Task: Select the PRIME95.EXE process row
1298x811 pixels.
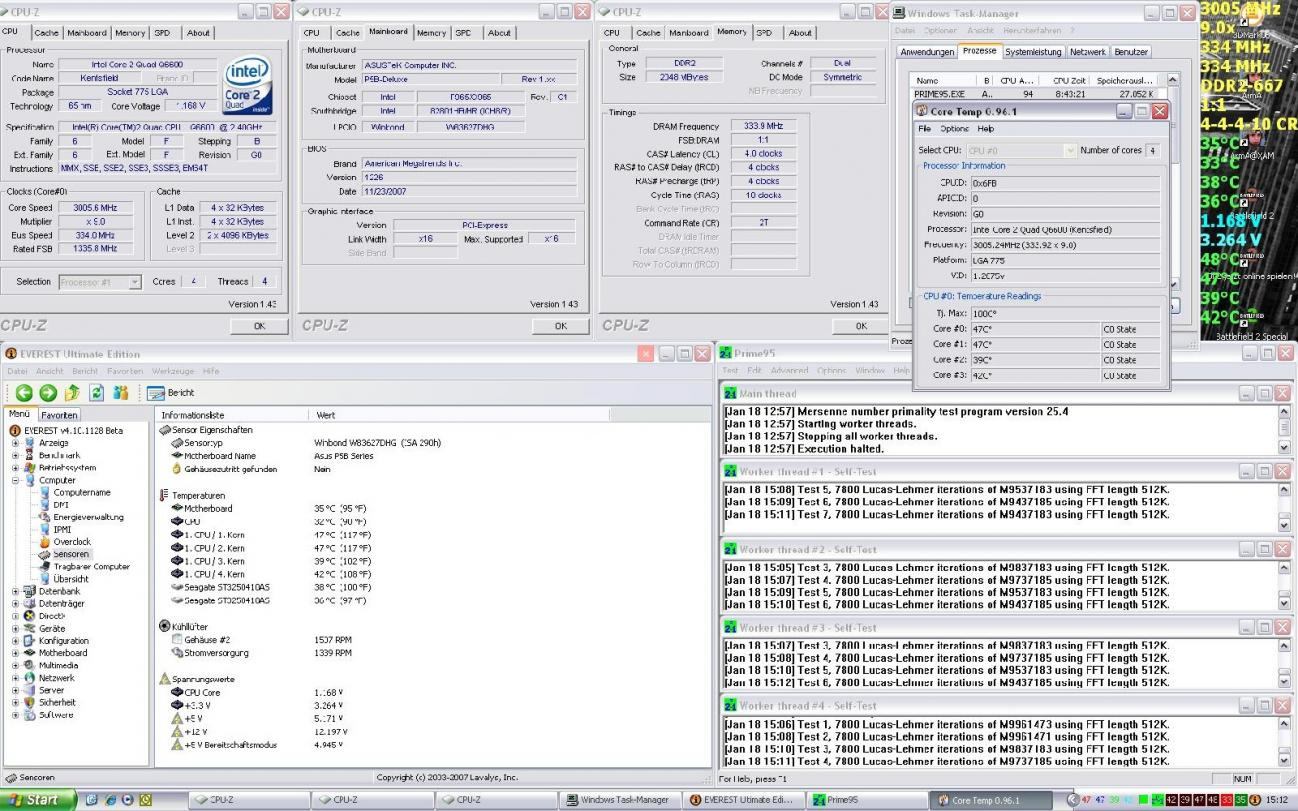Action: pos(1037,94)
